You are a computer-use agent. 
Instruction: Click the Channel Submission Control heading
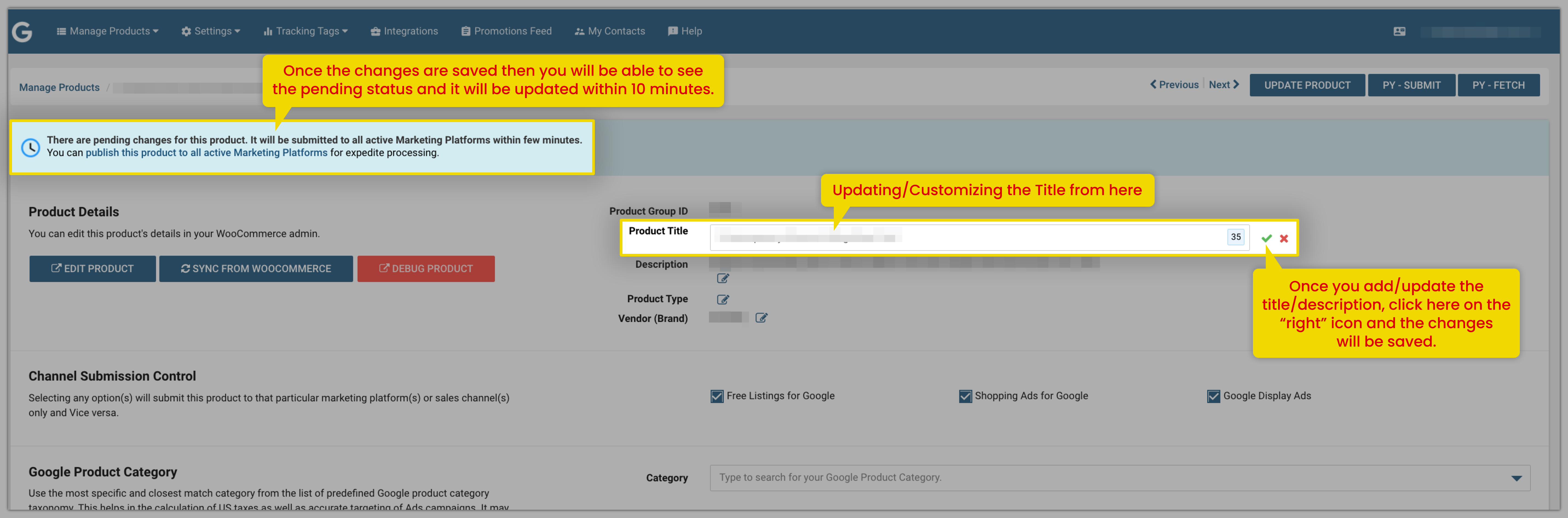pyautogui.click(x=112, y=376)
